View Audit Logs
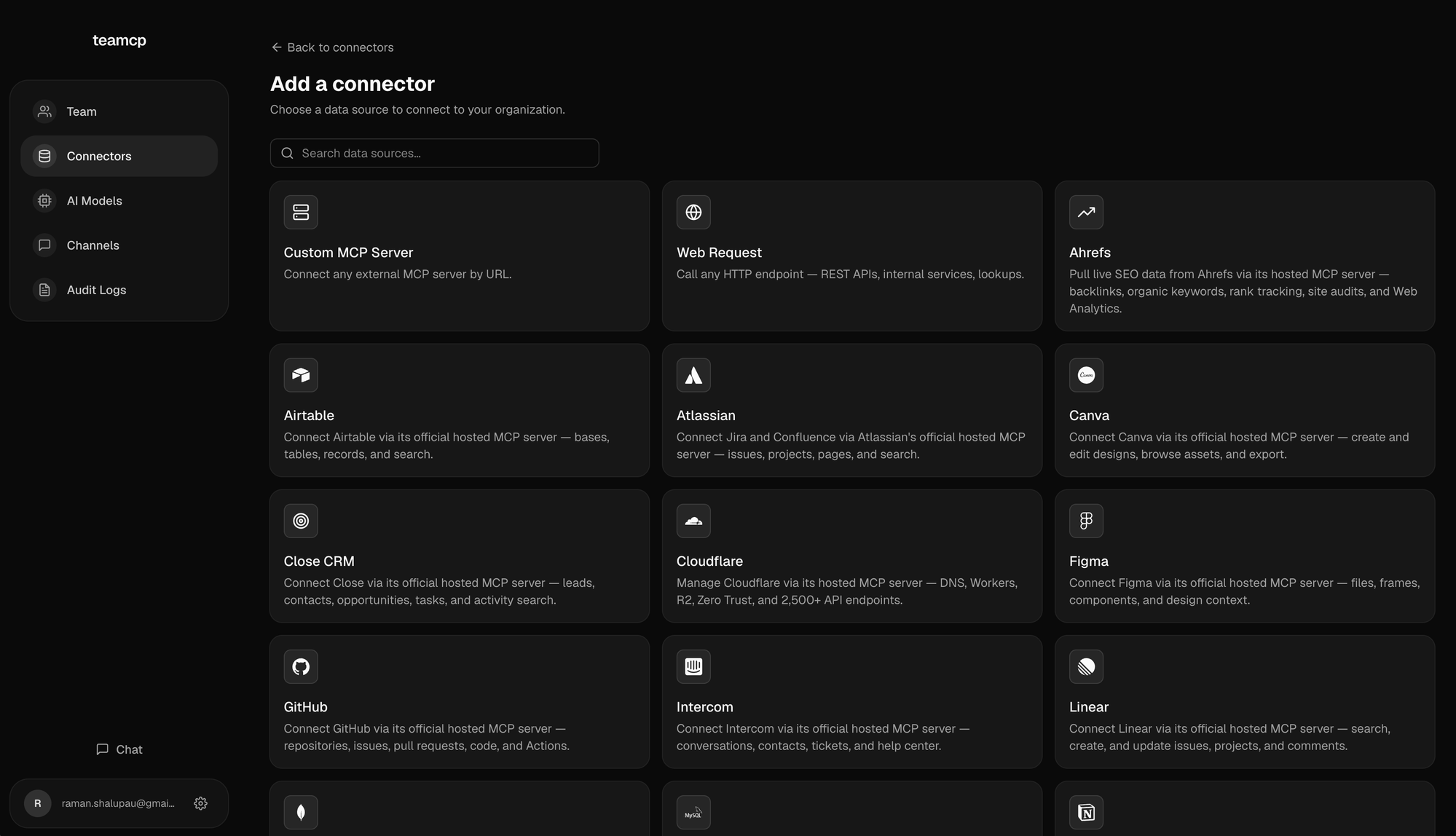Screen dimensions: 1456x836 click(119, 290)
